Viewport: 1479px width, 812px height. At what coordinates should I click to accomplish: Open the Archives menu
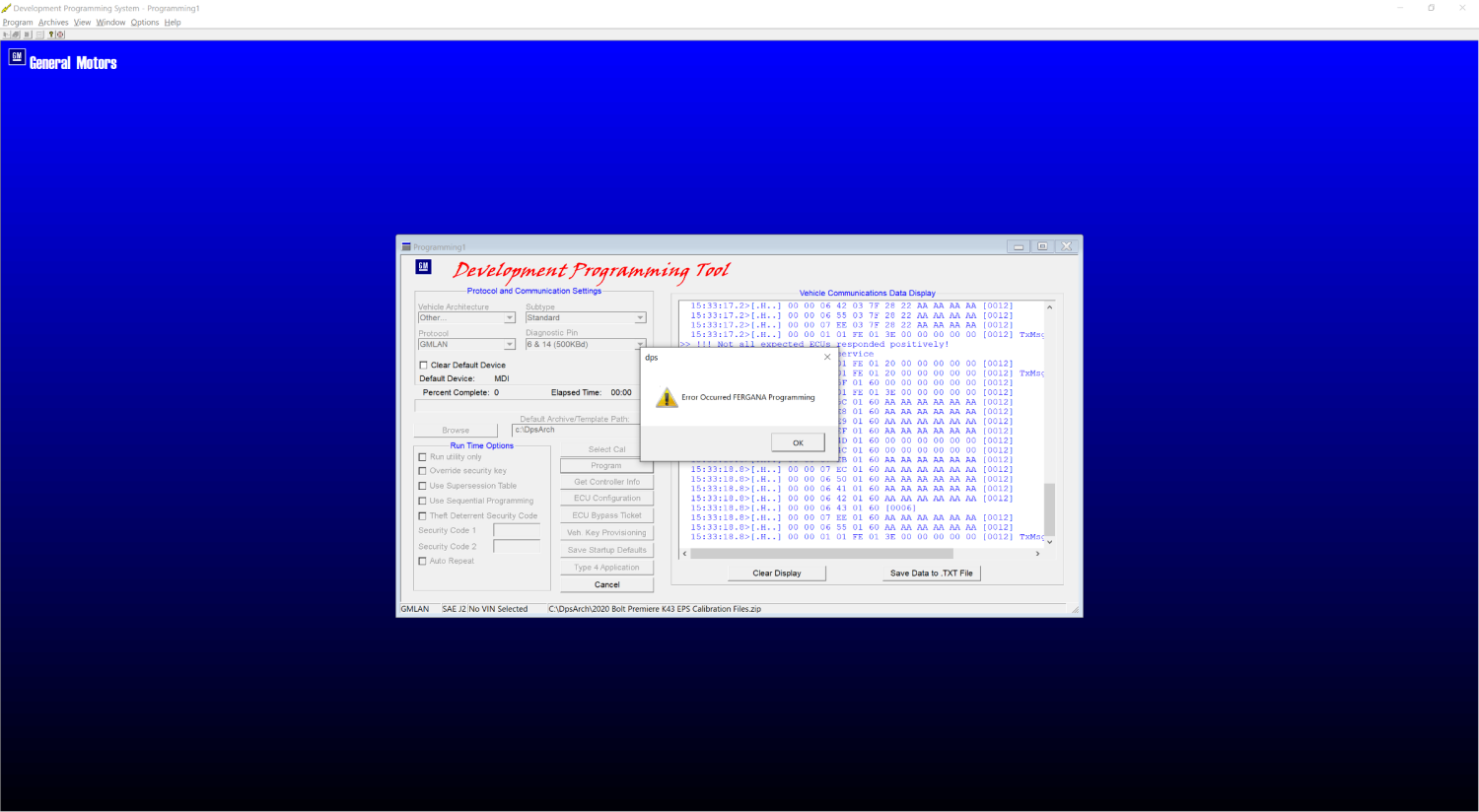pos(53,23)
